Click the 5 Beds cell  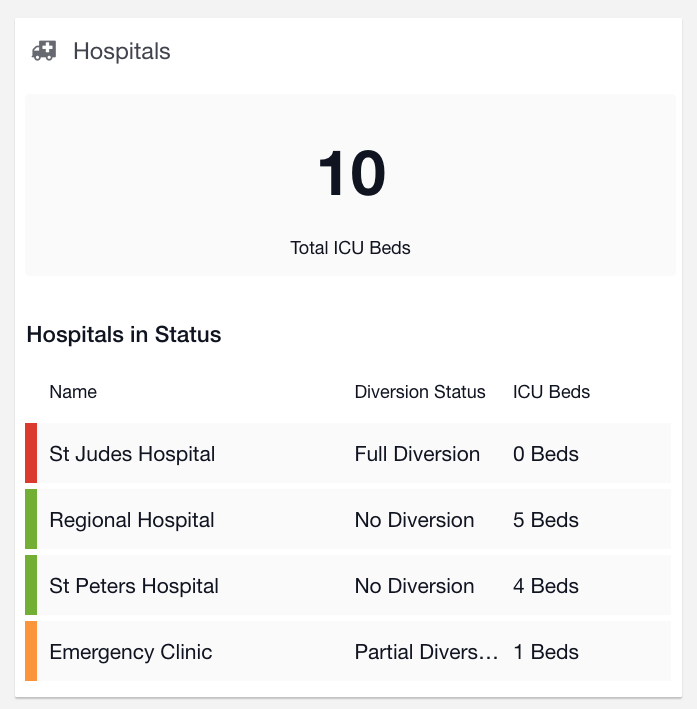coord(545,520)
